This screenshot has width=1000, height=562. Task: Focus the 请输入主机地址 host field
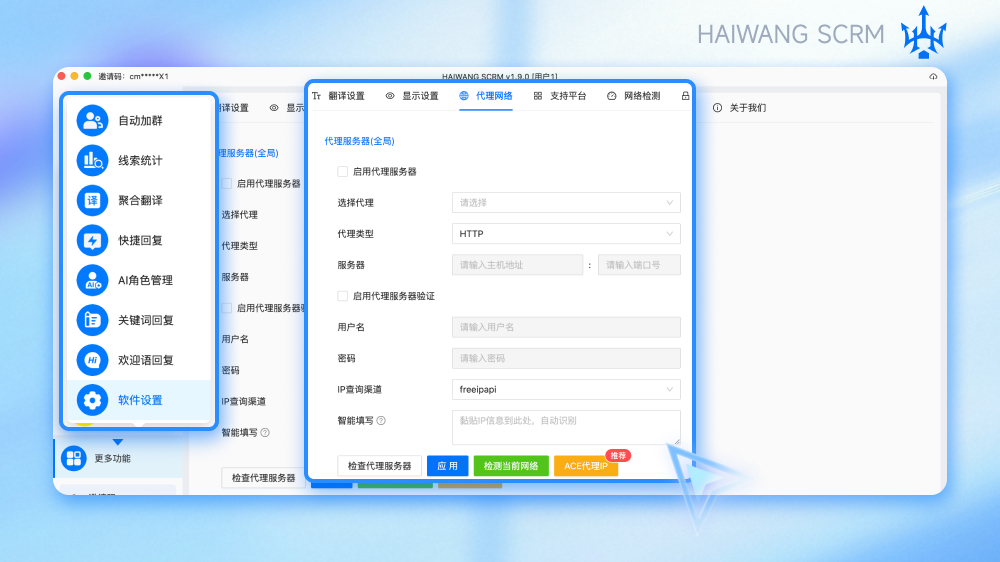pyautogui.click(x=517, y=265)
